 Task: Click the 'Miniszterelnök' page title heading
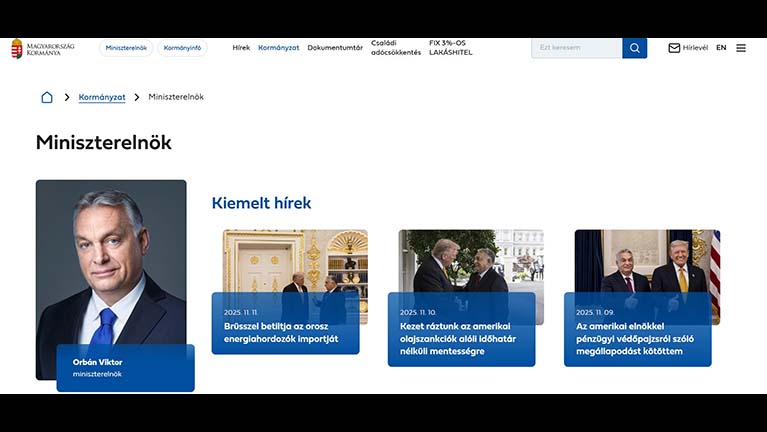click(104, 143)
